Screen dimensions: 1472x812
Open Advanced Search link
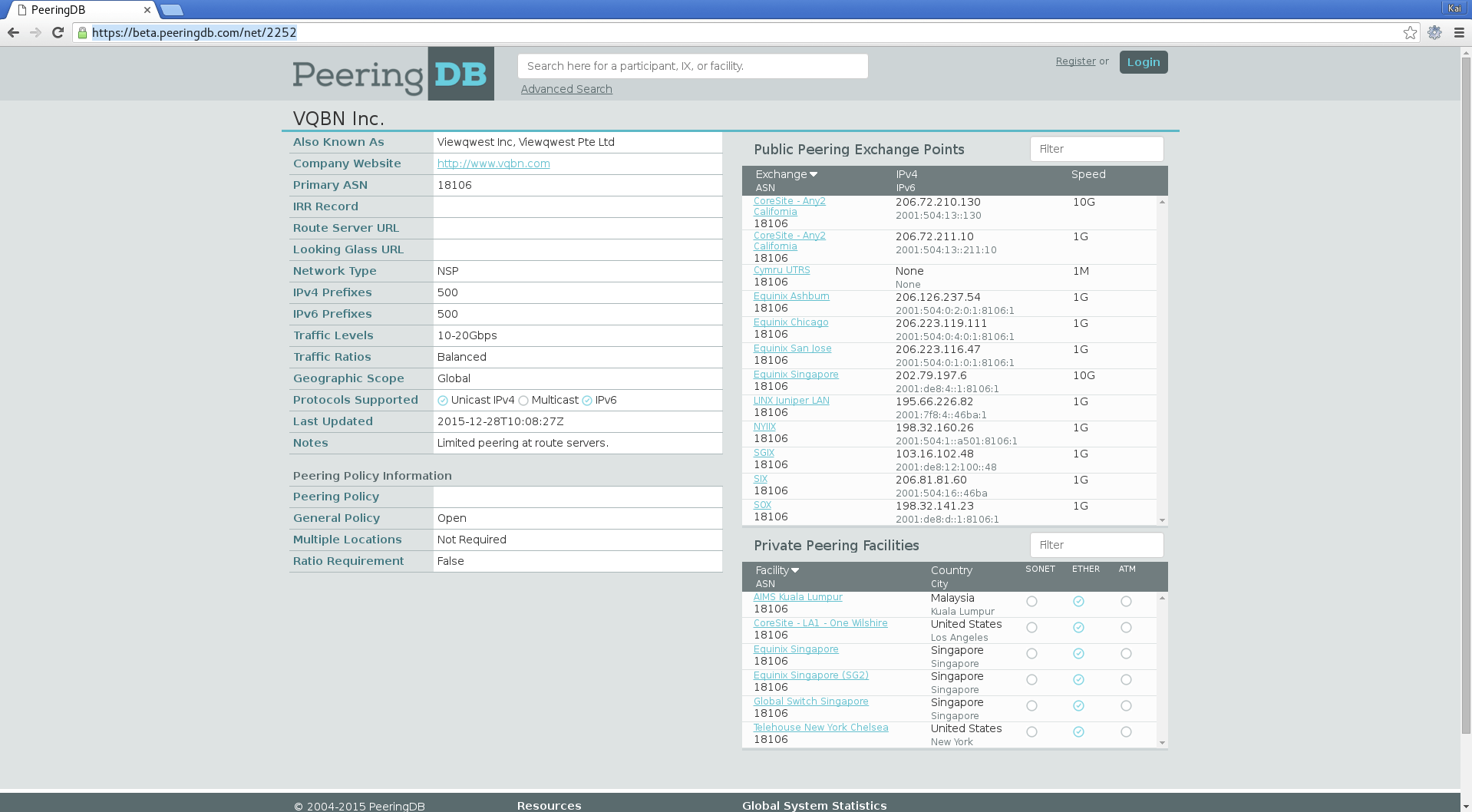[x=566, y=89]
